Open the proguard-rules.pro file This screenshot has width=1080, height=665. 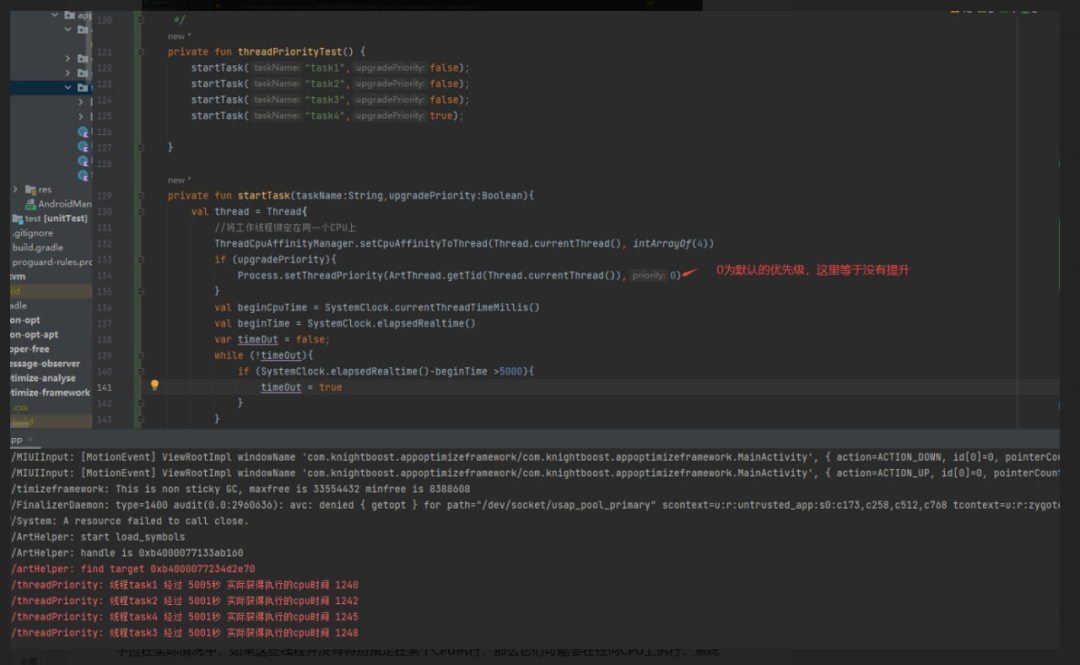52,262
